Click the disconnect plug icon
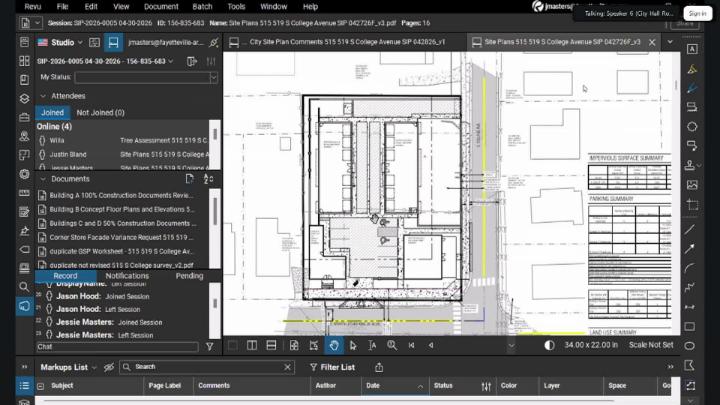Viewport: 720px width, 405px height. click(x=214, y=42)
